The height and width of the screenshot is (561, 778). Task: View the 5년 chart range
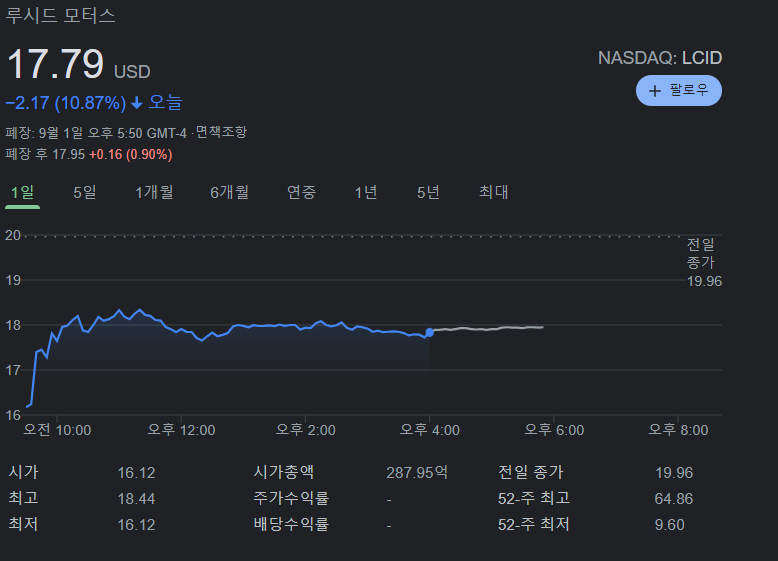428,192
